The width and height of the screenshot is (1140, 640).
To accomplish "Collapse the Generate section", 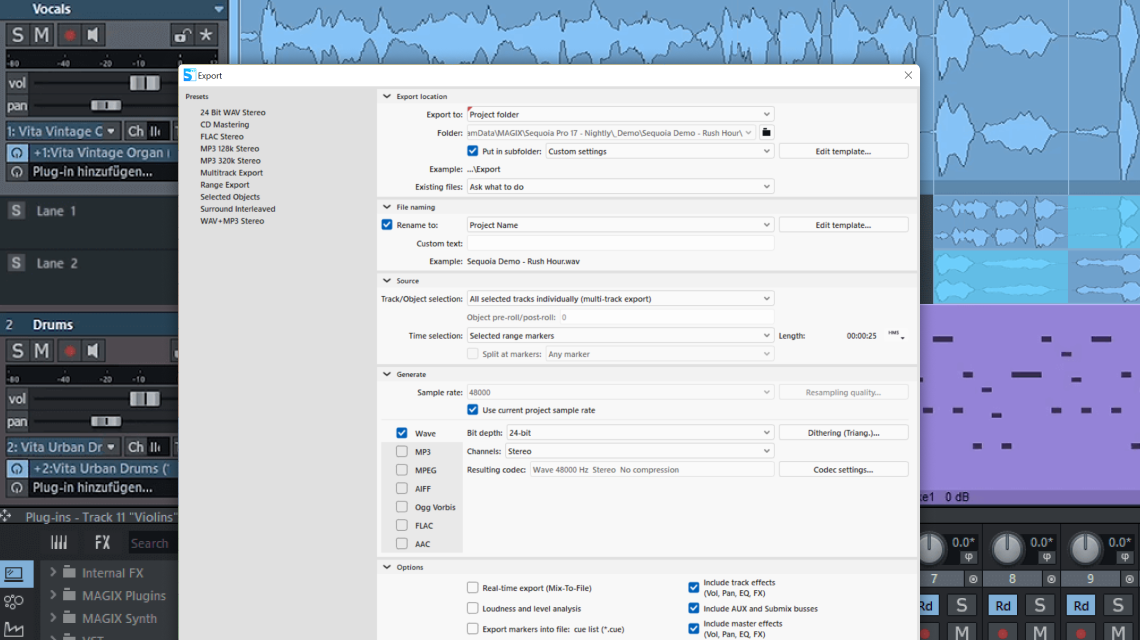I will click(387, 375).
